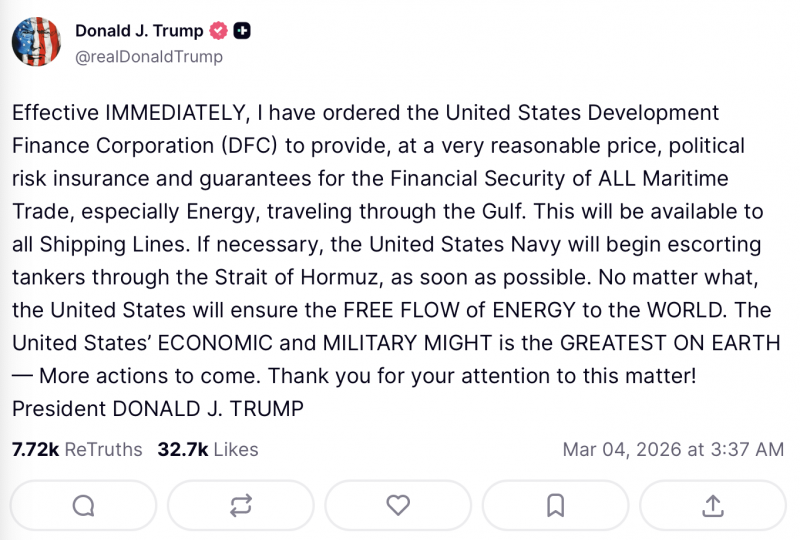Open the Mar 04, 2026 timestamp
The height and width of the screenshot is (540, 800).
tap(674, 450)
